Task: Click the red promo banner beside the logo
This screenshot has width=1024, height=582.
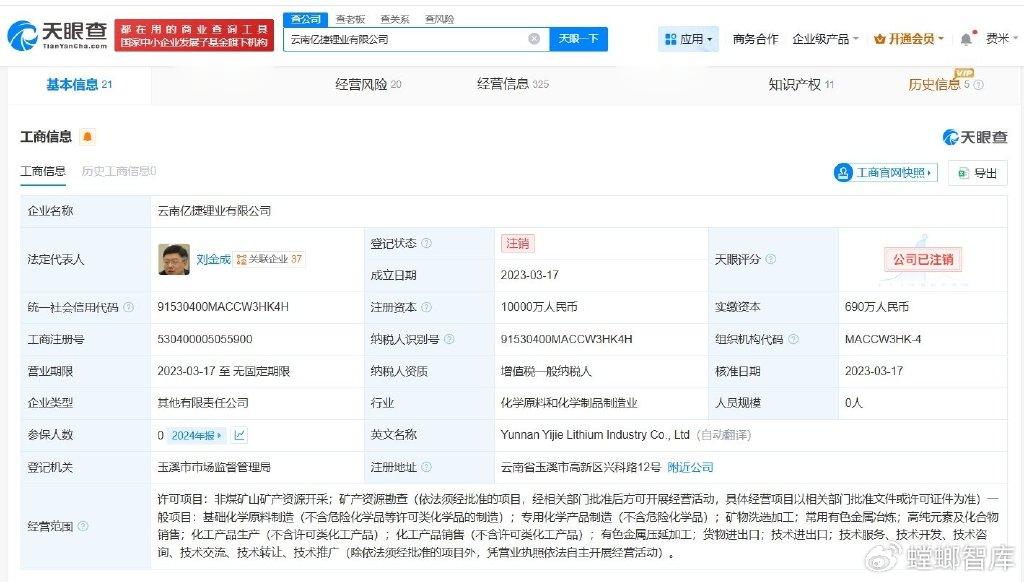Action: [194, 35]
